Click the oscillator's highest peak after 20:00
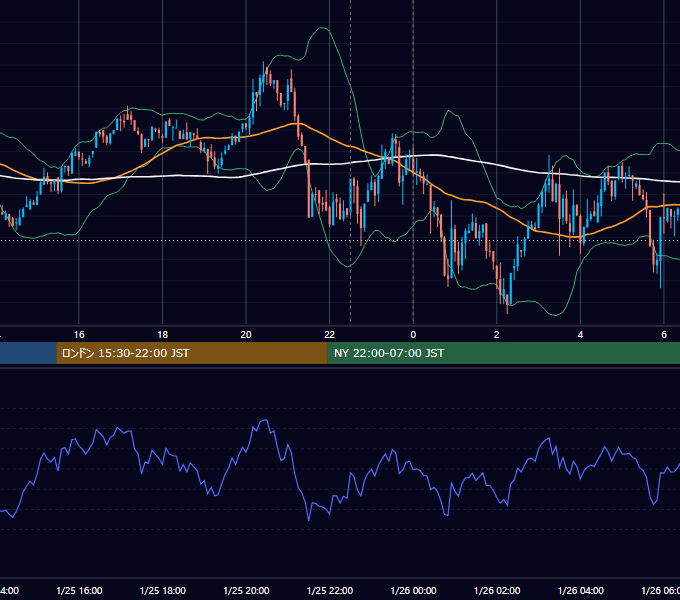680x600 pixels. tap(264, 420)
